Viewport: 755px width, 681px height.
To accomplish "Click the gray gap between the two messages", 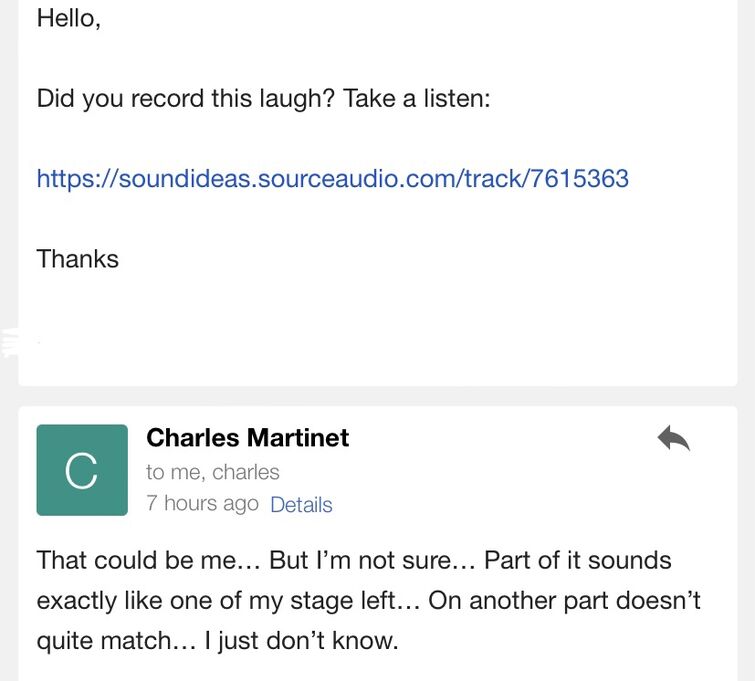I will point(377,396).
